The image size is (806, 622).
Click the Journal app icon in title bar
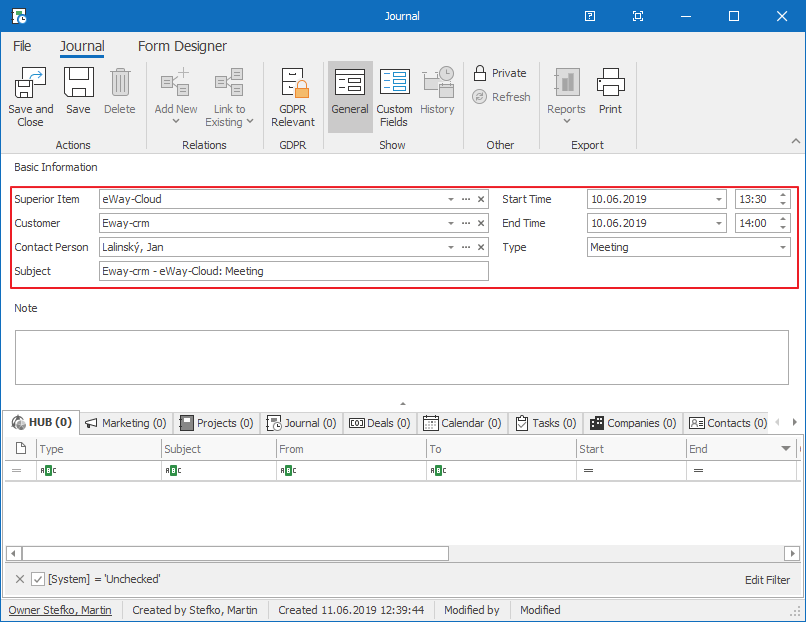tap(19, 16)
